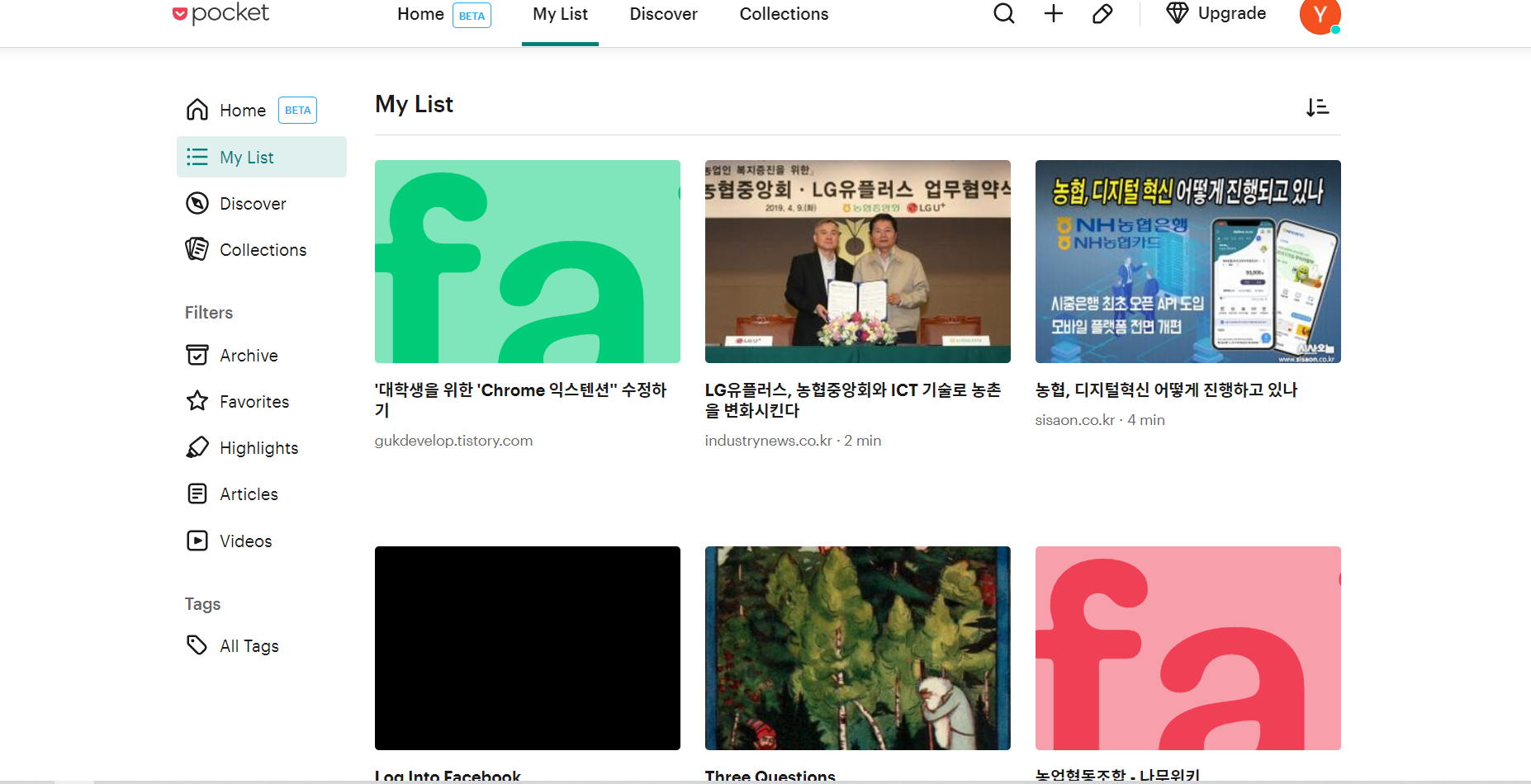Click the edit pencil icon in the header
Viewport: 1531px width, 784px height.
pos(1102,14)
